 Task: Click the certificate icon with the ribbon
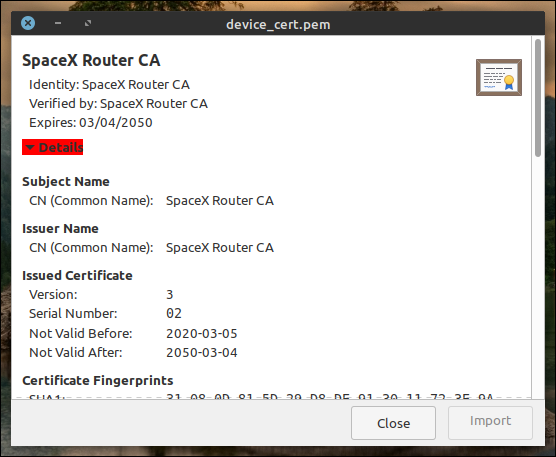pos(499,77)
